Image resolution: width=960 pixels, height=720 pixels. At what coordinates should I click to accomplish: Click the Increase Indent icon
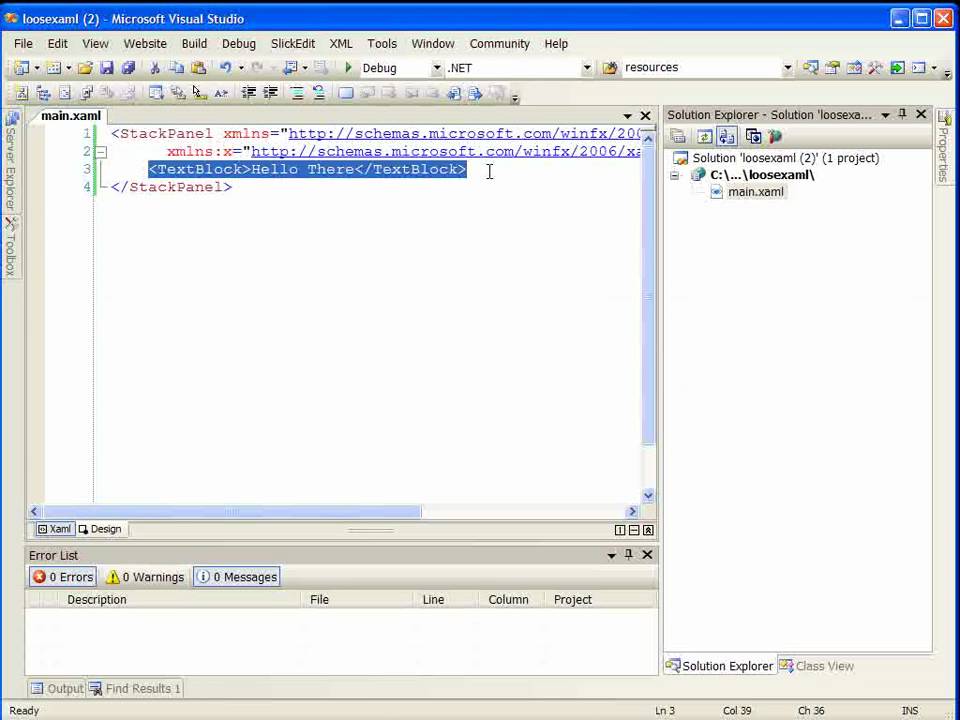(270, 93)
